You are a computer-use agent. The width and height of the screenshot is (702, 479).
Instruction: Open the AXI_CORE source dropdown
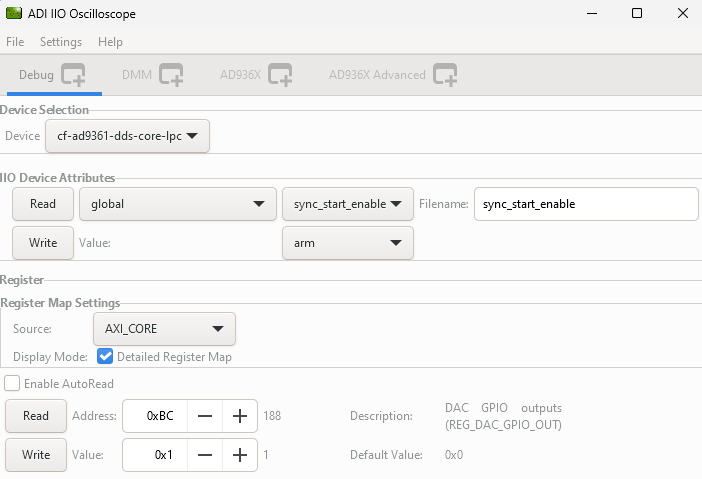(164, 329)
